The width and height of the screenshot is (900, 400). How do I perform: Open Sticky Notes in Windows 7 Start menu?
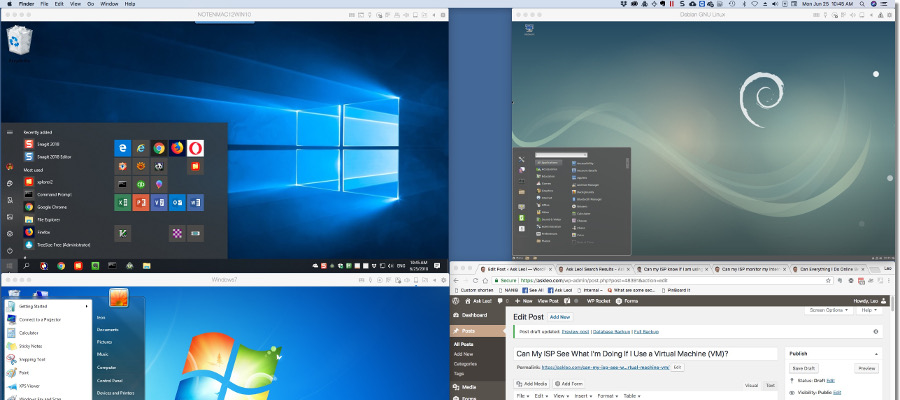tap(48, 346)
